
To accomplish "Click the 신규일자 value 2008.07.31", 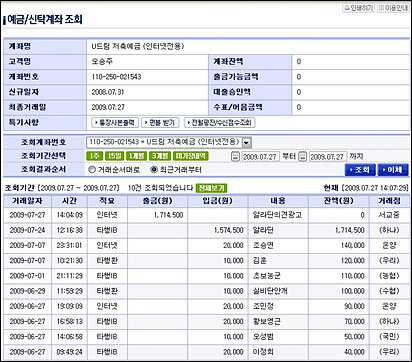I will pos(108,92).
